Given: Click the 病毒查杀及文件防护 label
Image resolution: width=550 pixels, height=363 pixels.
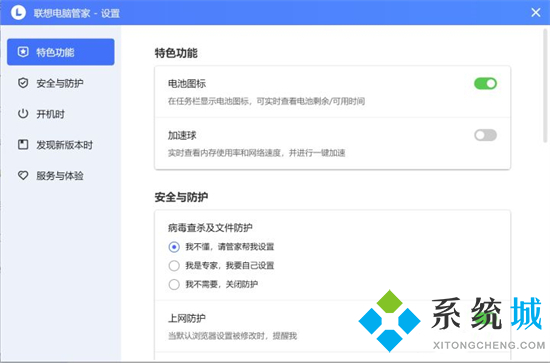Looking at the screenshot, I should [210, 228].
